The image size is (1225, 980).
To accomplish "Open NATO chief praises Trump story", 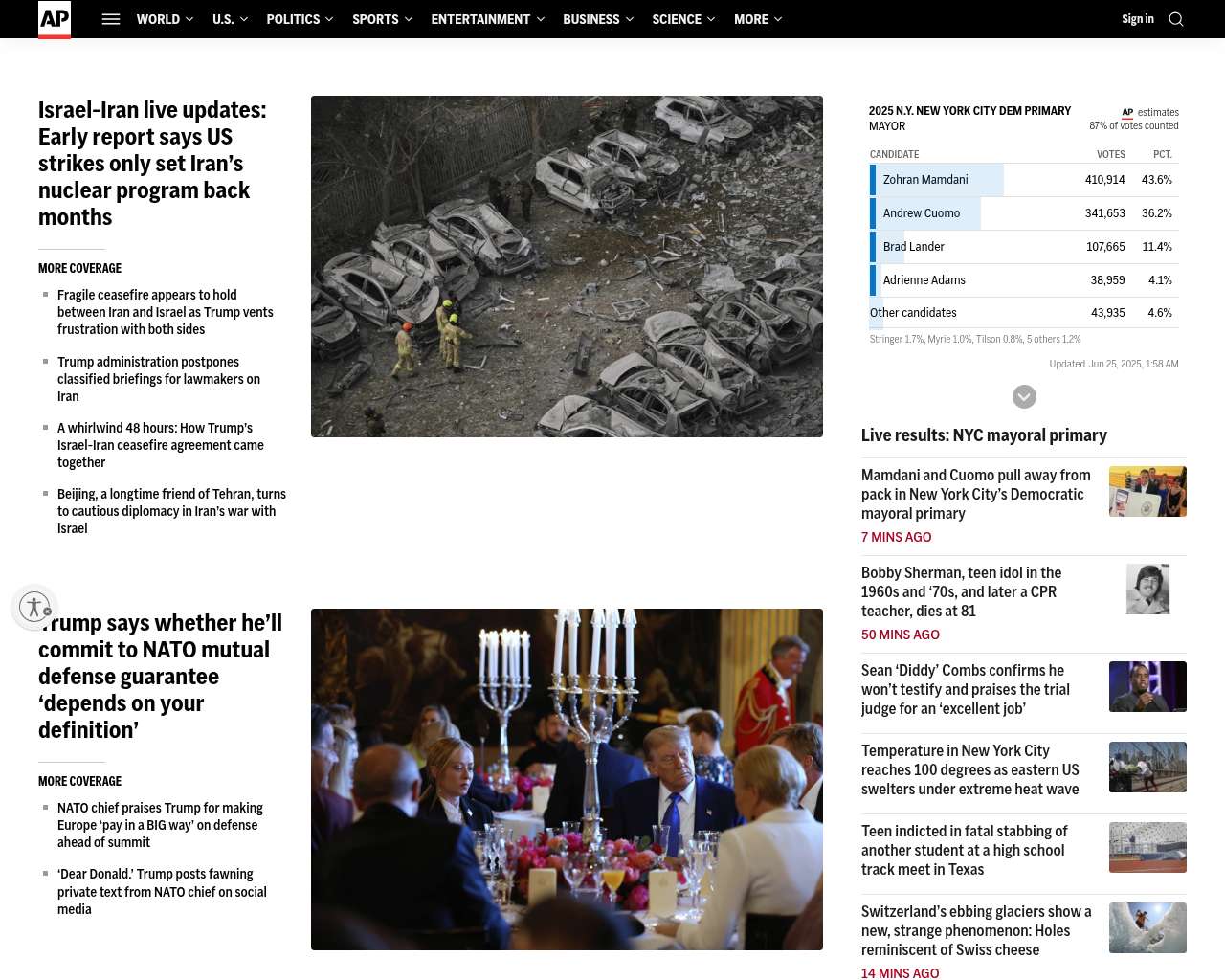I will coord(160,825).
